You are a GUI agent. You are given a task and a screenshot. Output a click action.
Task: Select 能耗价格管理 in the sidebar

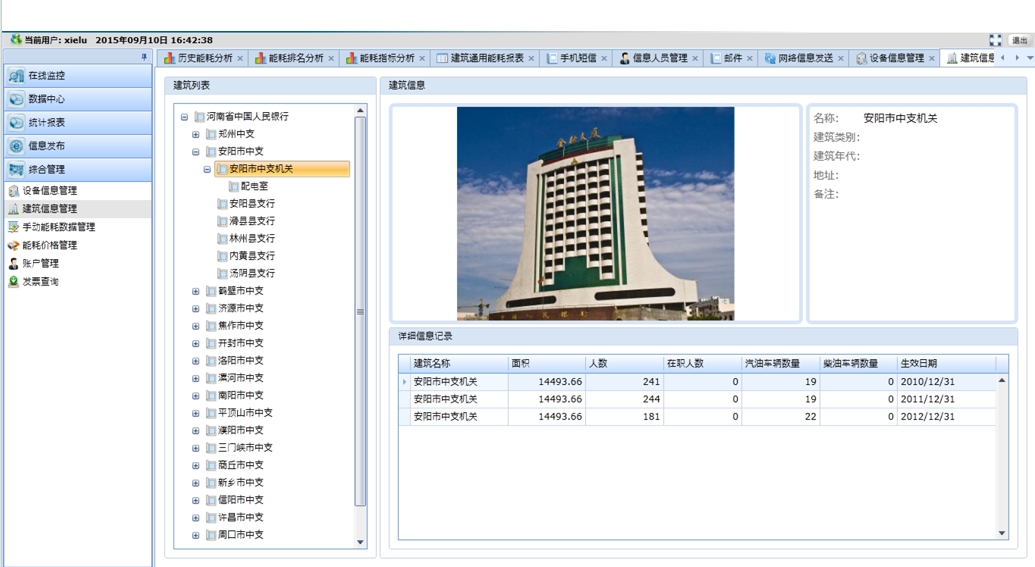coord(49,245)
